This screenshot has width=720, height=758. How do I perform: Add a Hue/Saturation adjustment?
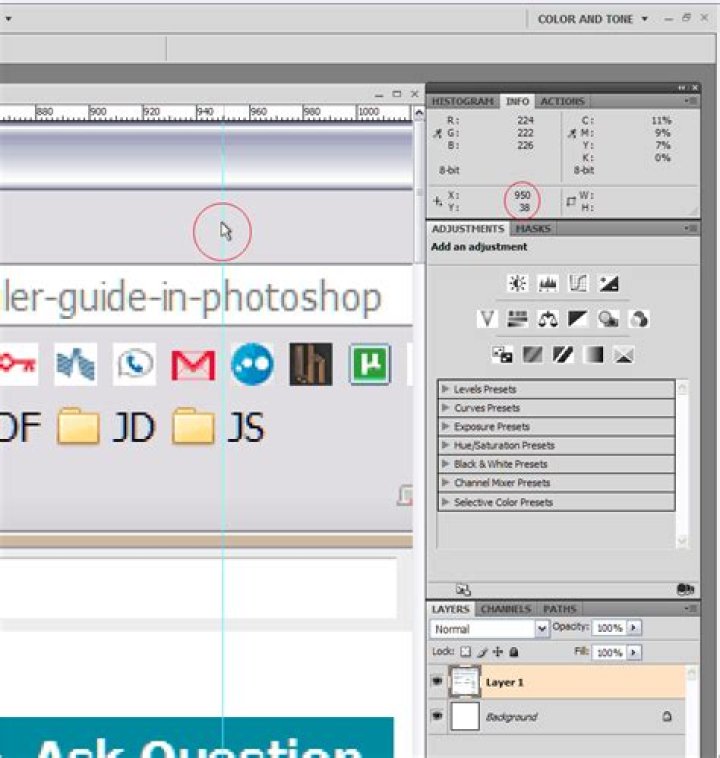[x=517, y=319]
